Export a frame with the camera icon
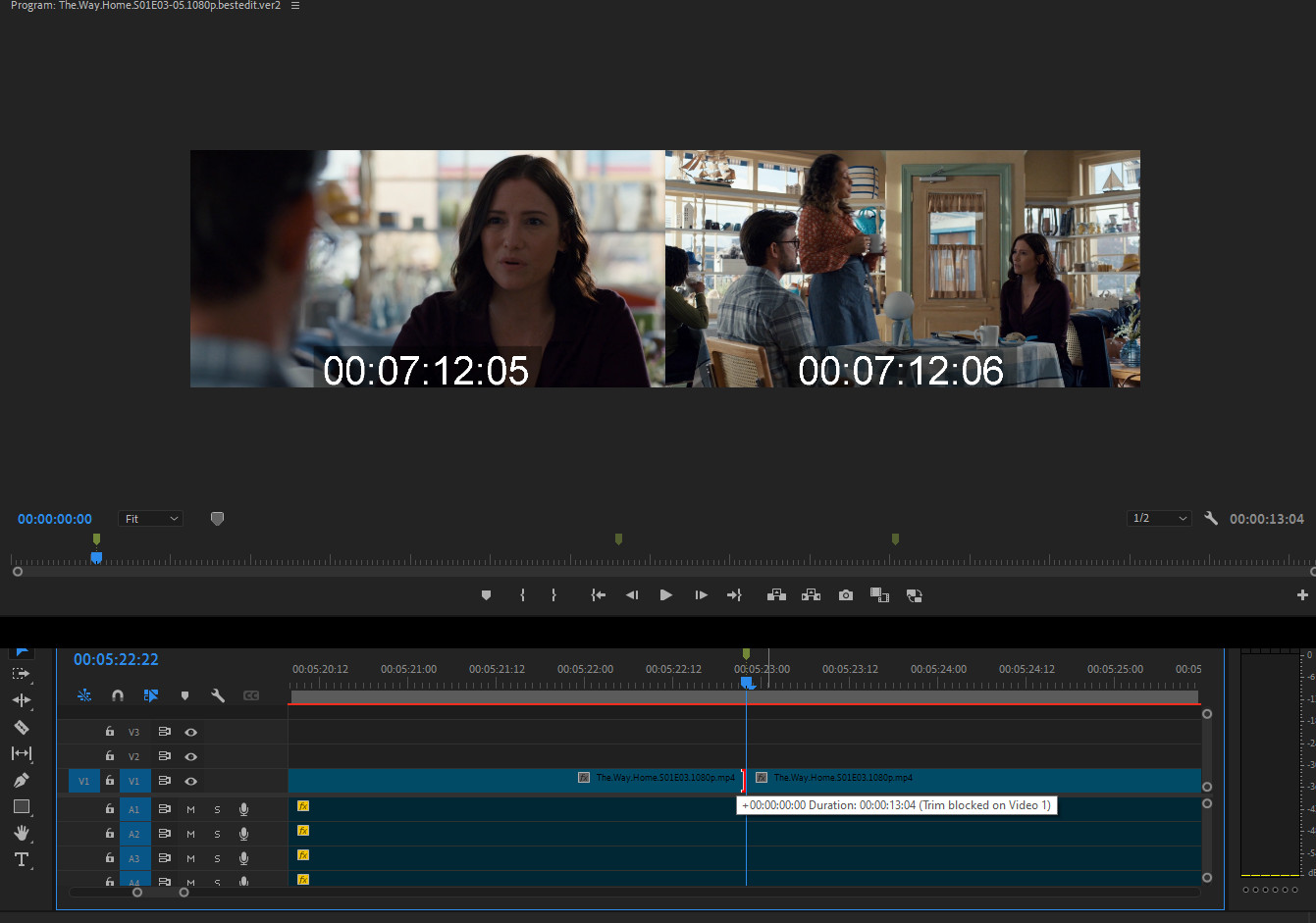 pos(846,595)
